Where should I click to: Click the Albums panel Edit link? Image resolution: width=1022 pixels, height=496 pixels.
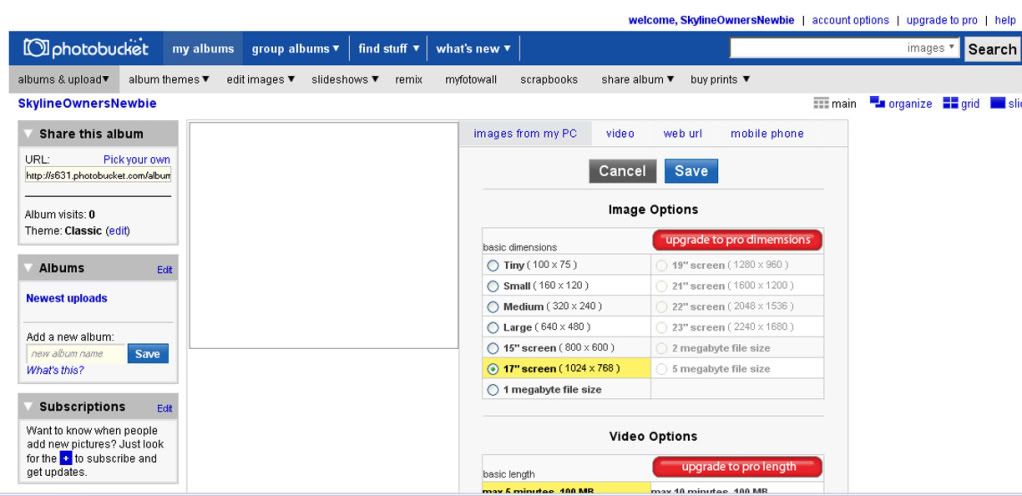(x=164, y=269)
